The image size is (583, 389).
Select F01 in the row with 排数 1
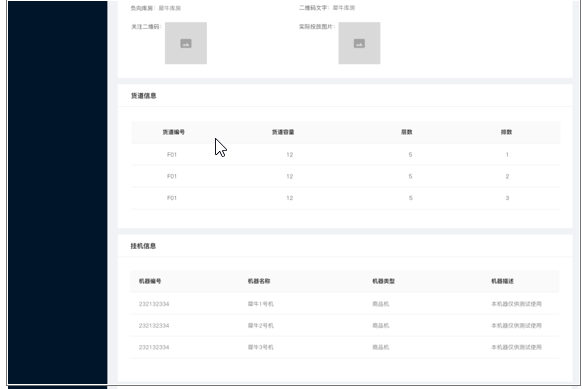172,155
